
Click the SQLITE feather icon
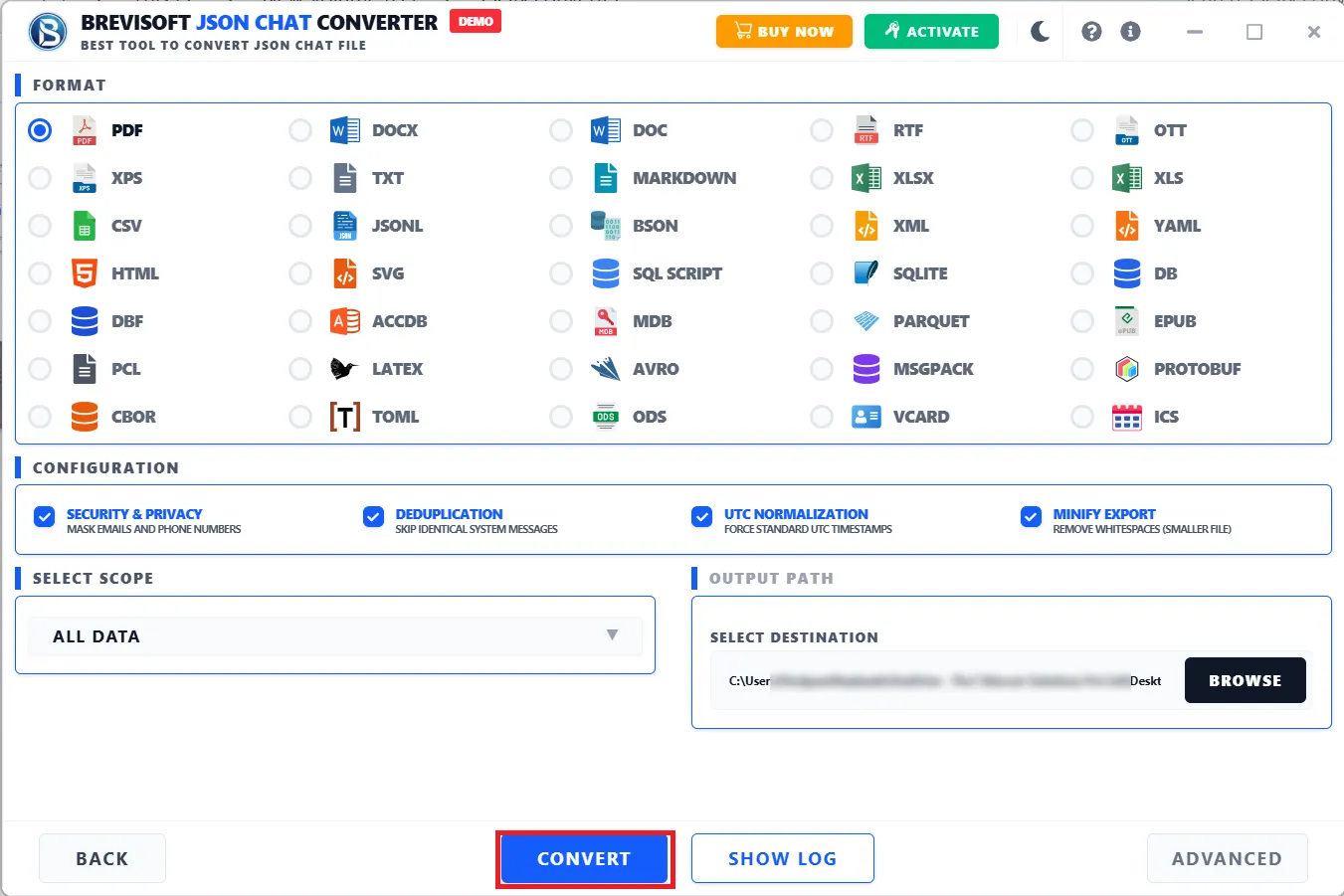866,272
